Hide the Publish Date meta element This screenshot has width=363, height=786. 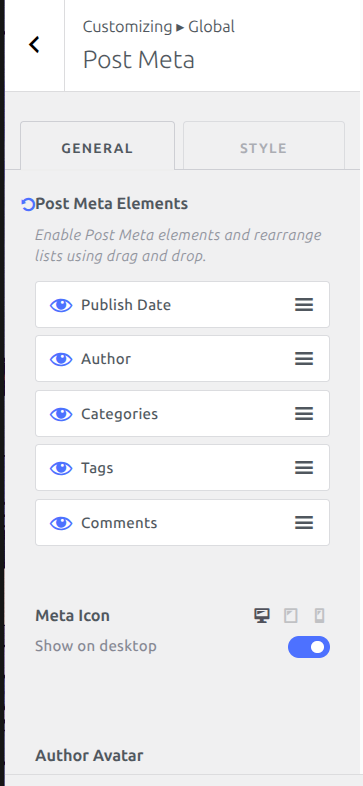61,305
